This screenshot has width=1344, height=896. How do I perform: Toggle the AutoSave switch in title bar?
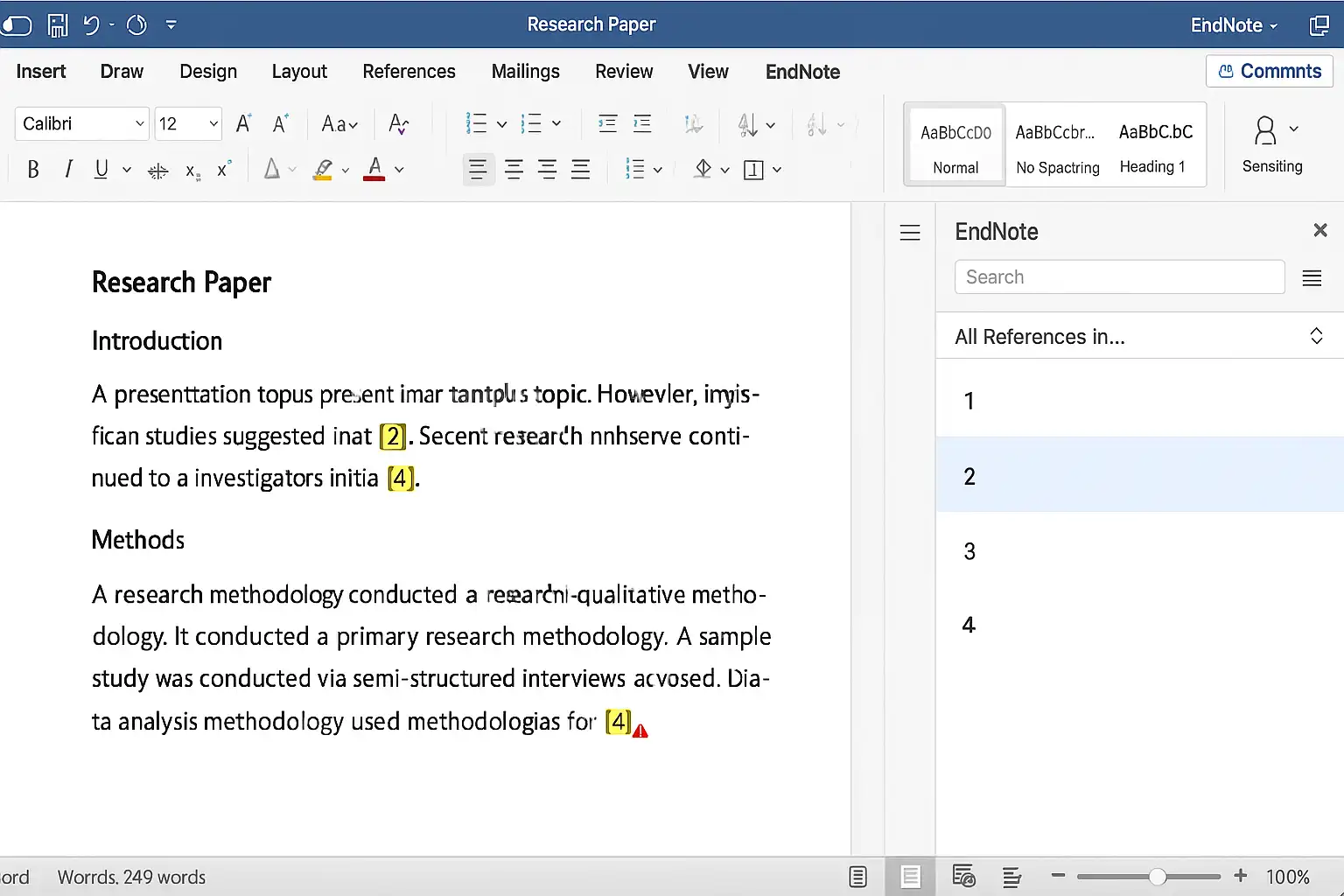pyautogui.click(x=15, y=25)
